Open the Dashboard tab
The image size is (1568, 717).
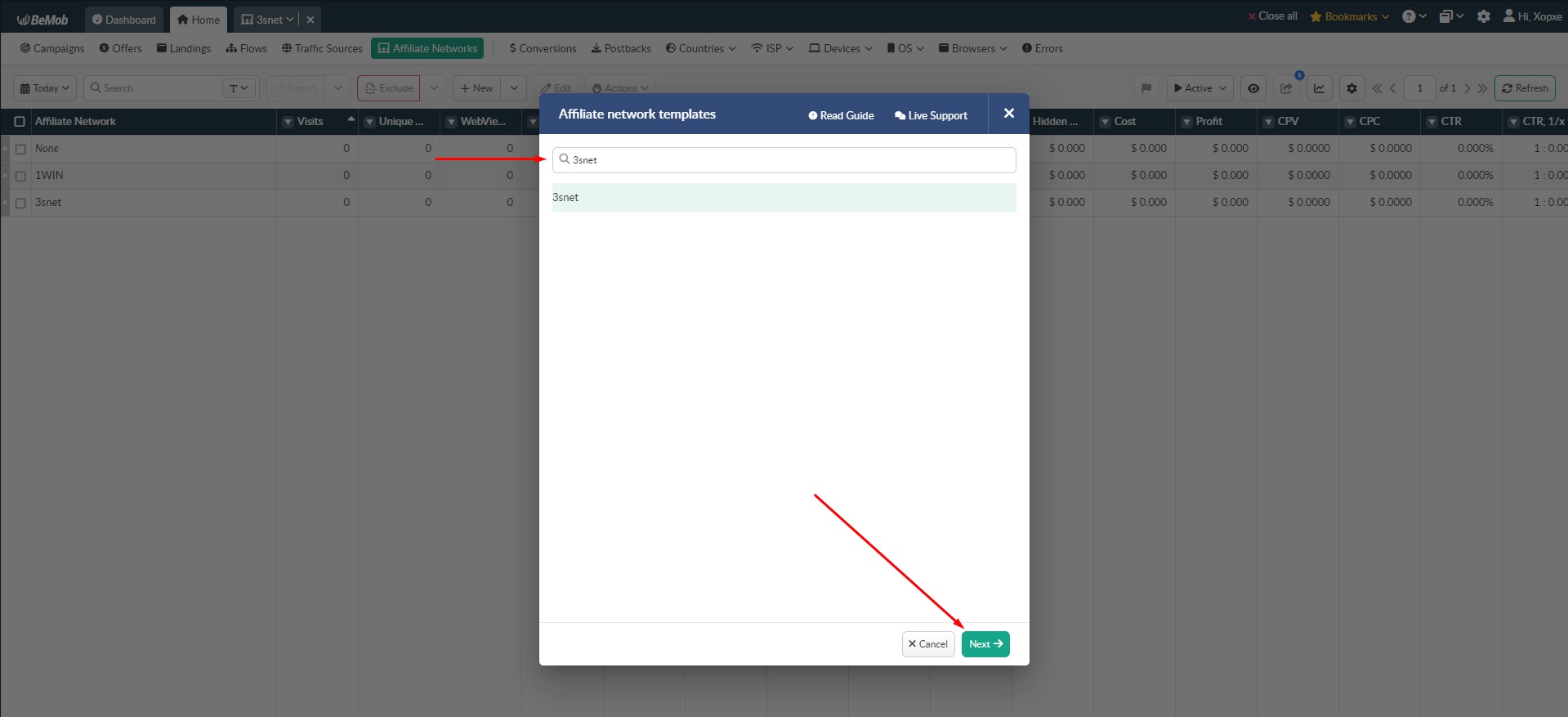124,20
